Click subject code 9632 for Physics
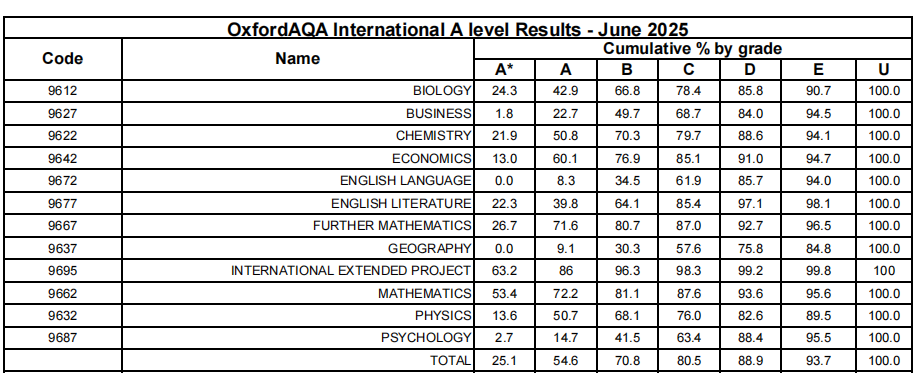This screenshot has width=920, height=379. coord(63,316)
